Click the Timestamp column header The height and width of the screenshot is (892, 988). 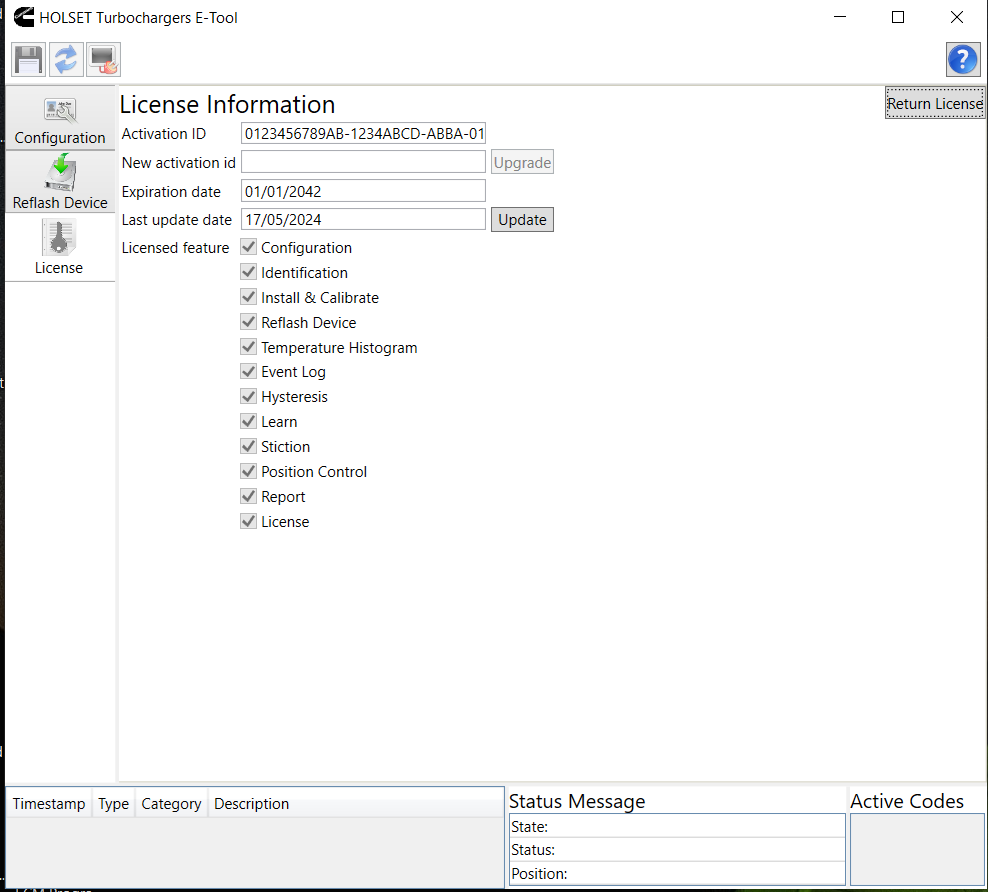(x=49, y=804)
